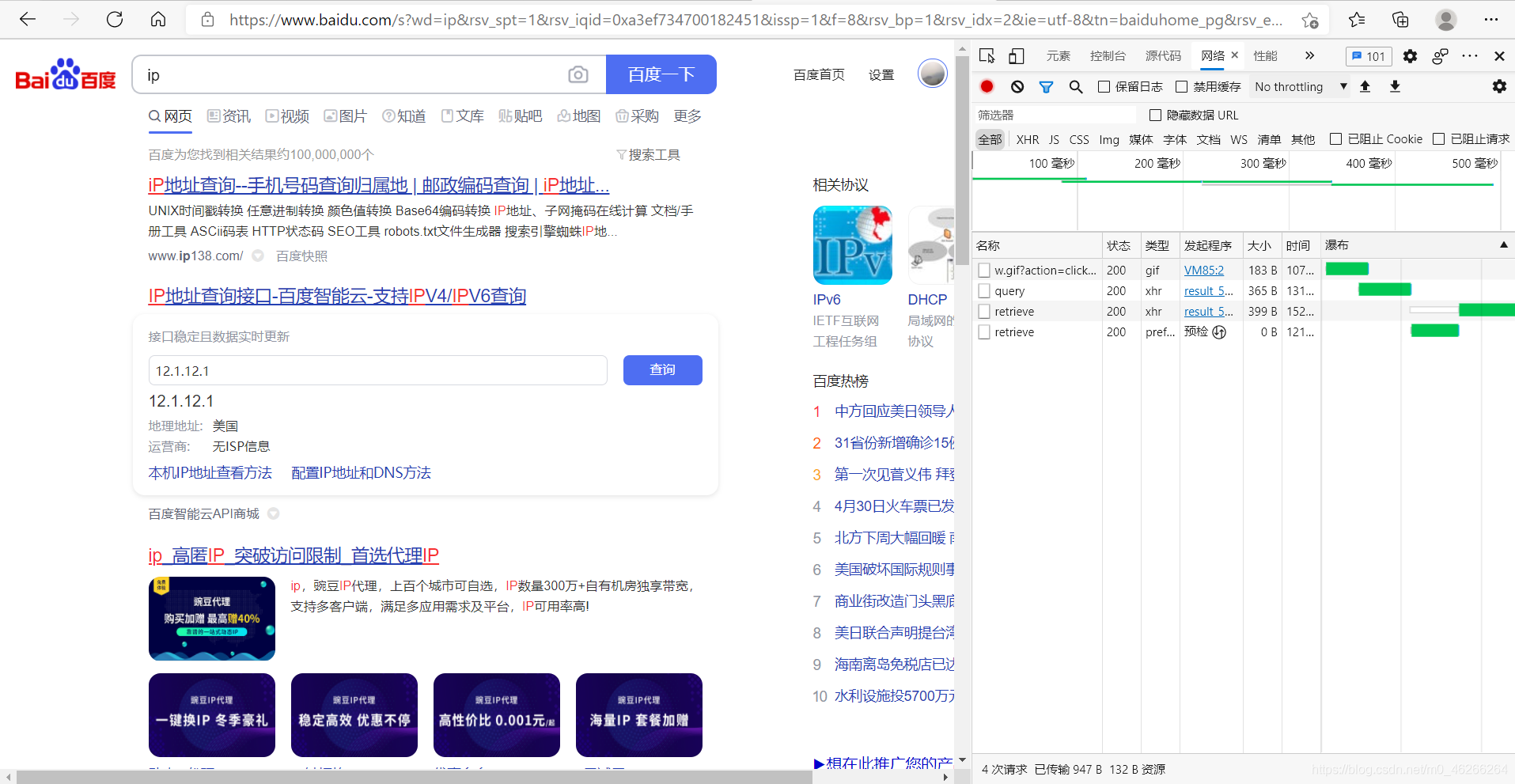Go to browser home icon
1515x784 pixels.
(x=158, y=19)
